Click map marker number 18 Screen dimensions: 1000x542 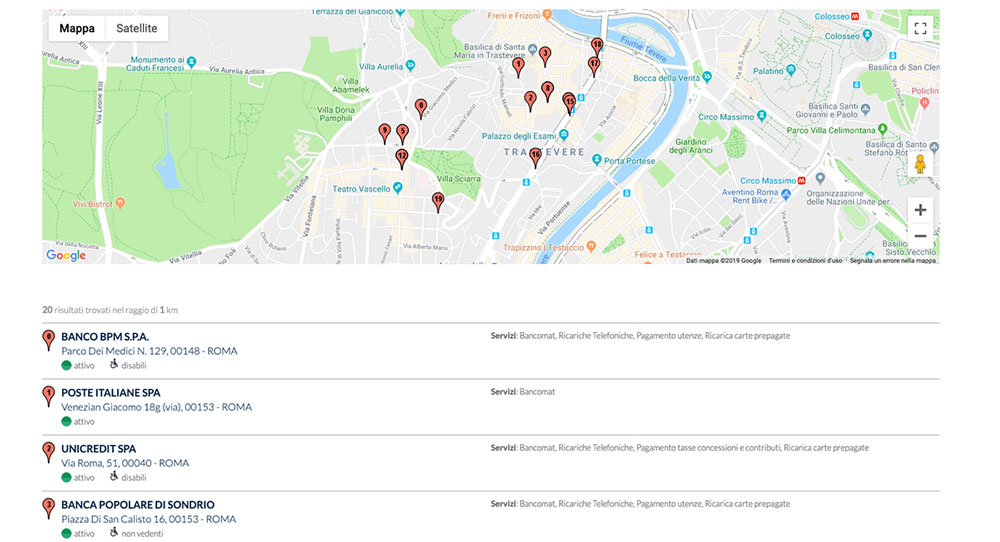(x=597, y=47)
